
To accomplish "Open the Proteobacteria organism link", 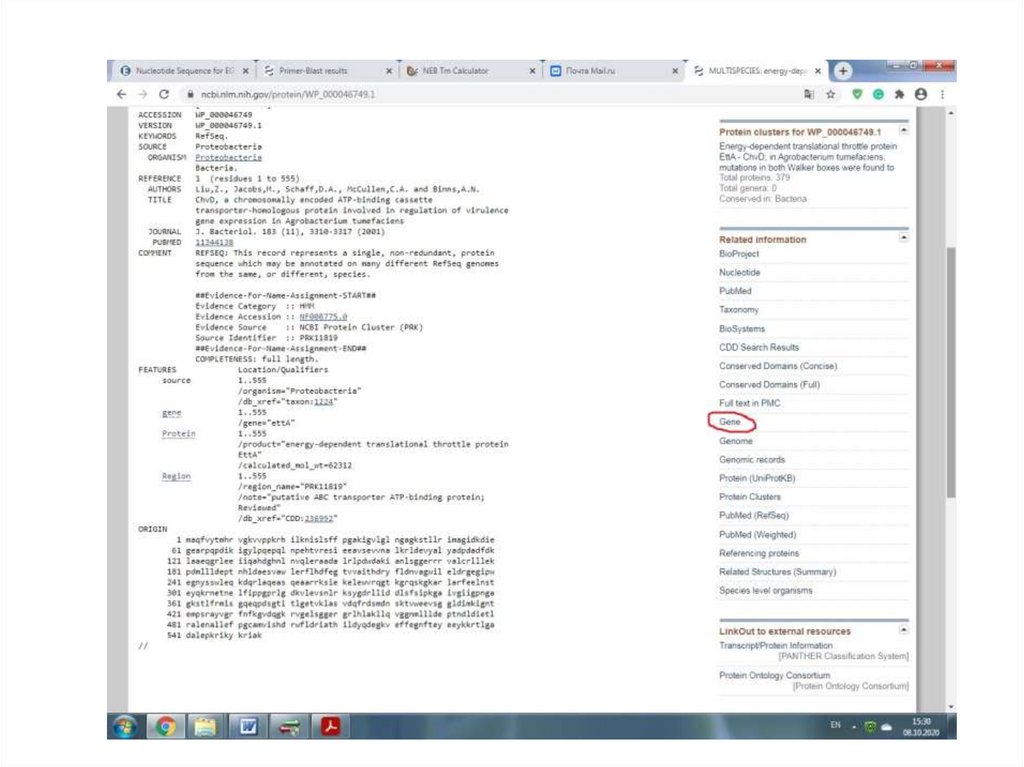I will [x=228, y=157].
